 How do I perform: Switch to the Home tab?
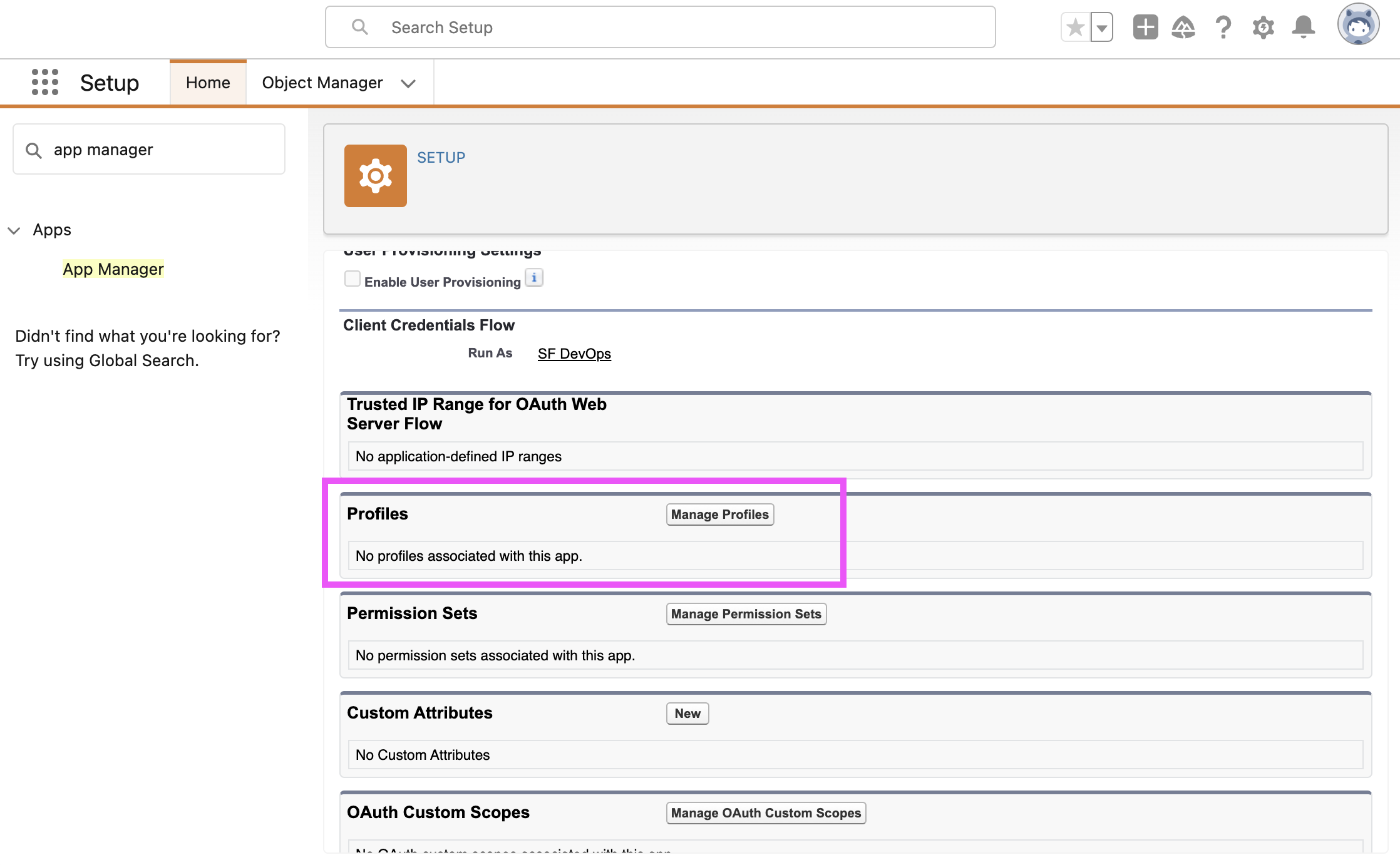coord(208,83)
